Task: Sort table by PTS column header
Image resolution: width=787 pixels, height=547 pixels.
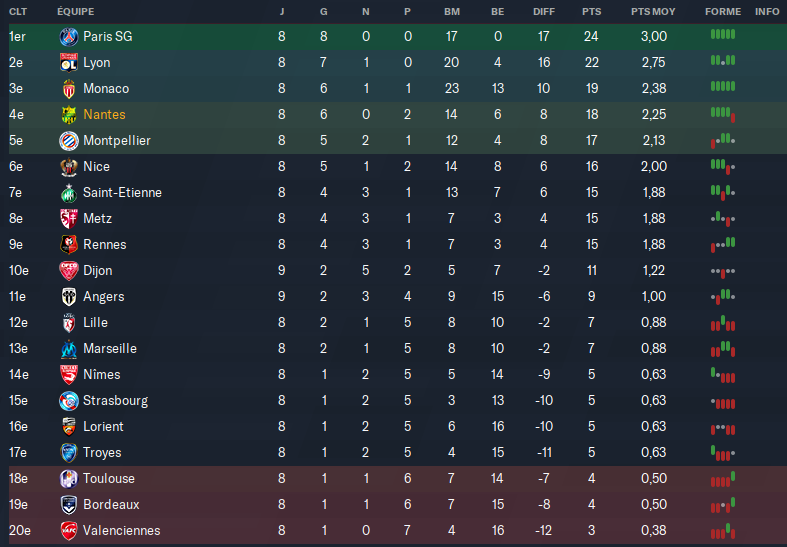Action: (x=591, y=12)
